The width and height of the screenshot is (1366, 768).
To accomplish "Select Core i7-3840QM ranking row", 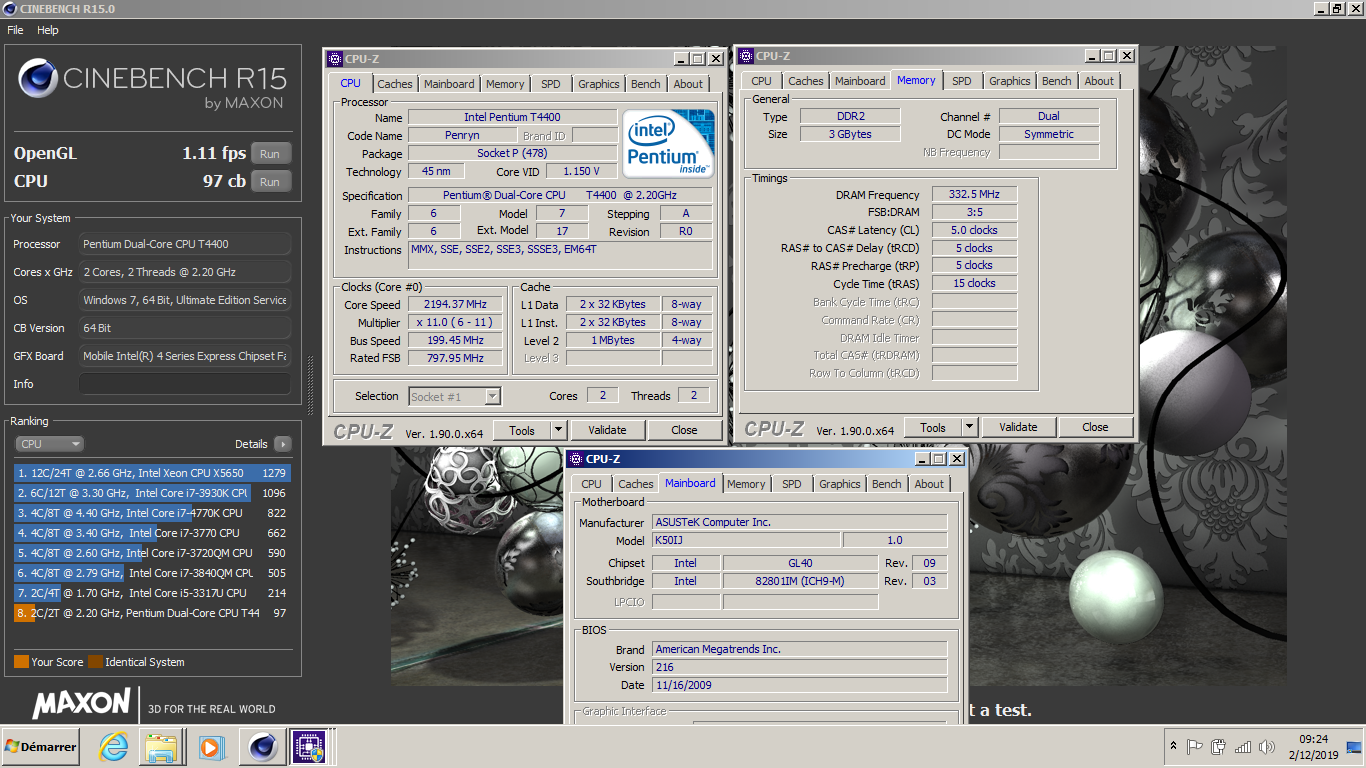I will point(152,573).
